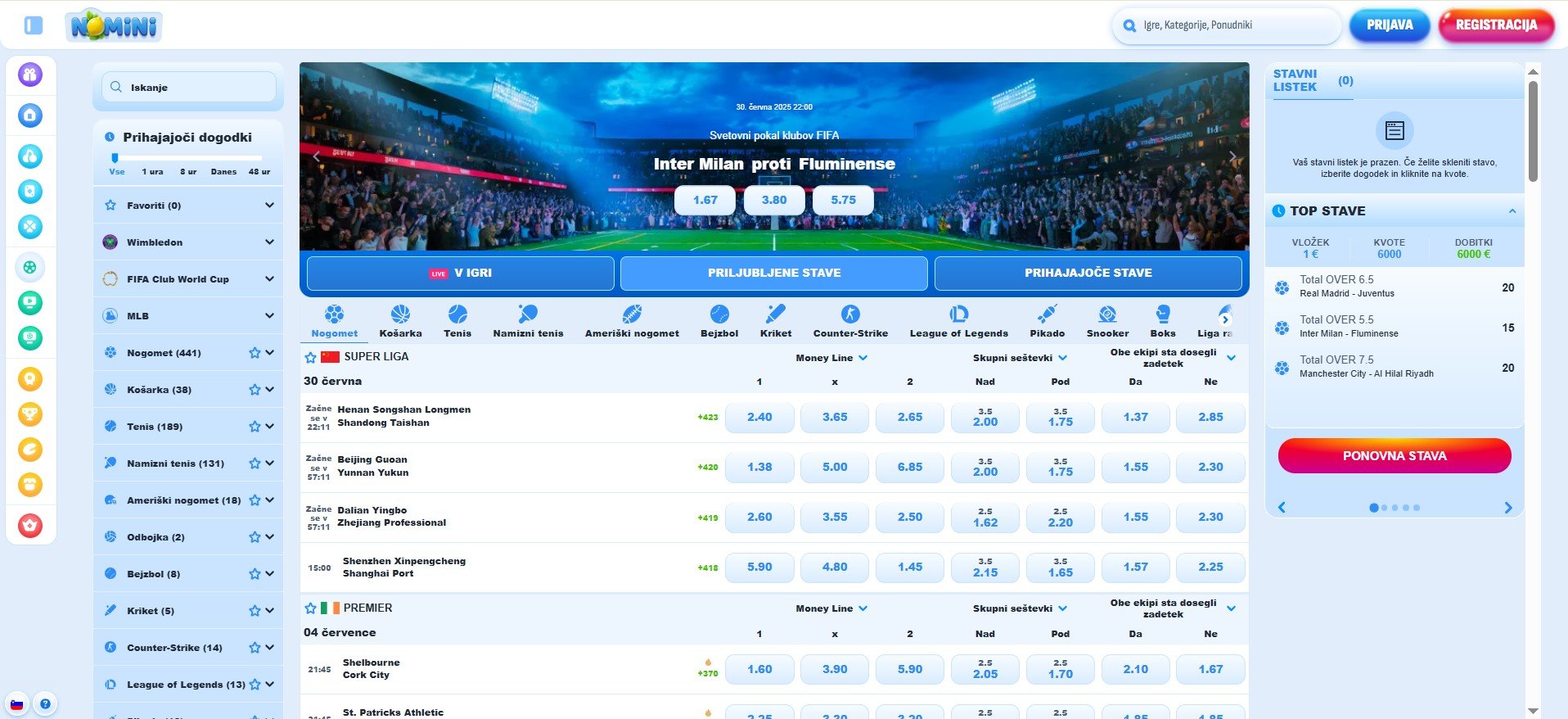Focus the Iskanje search field

pyautogui.click(x=189, y=87)
